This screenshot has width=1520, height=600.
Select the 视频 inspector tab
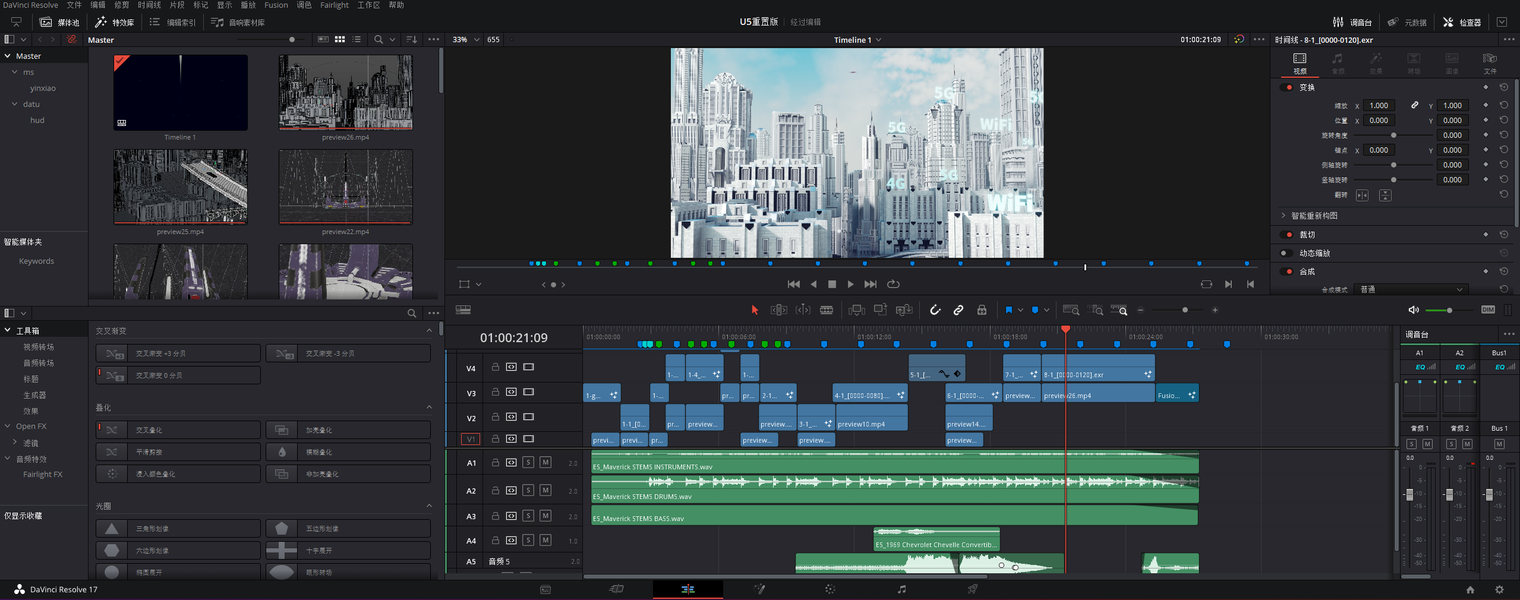1300,63
